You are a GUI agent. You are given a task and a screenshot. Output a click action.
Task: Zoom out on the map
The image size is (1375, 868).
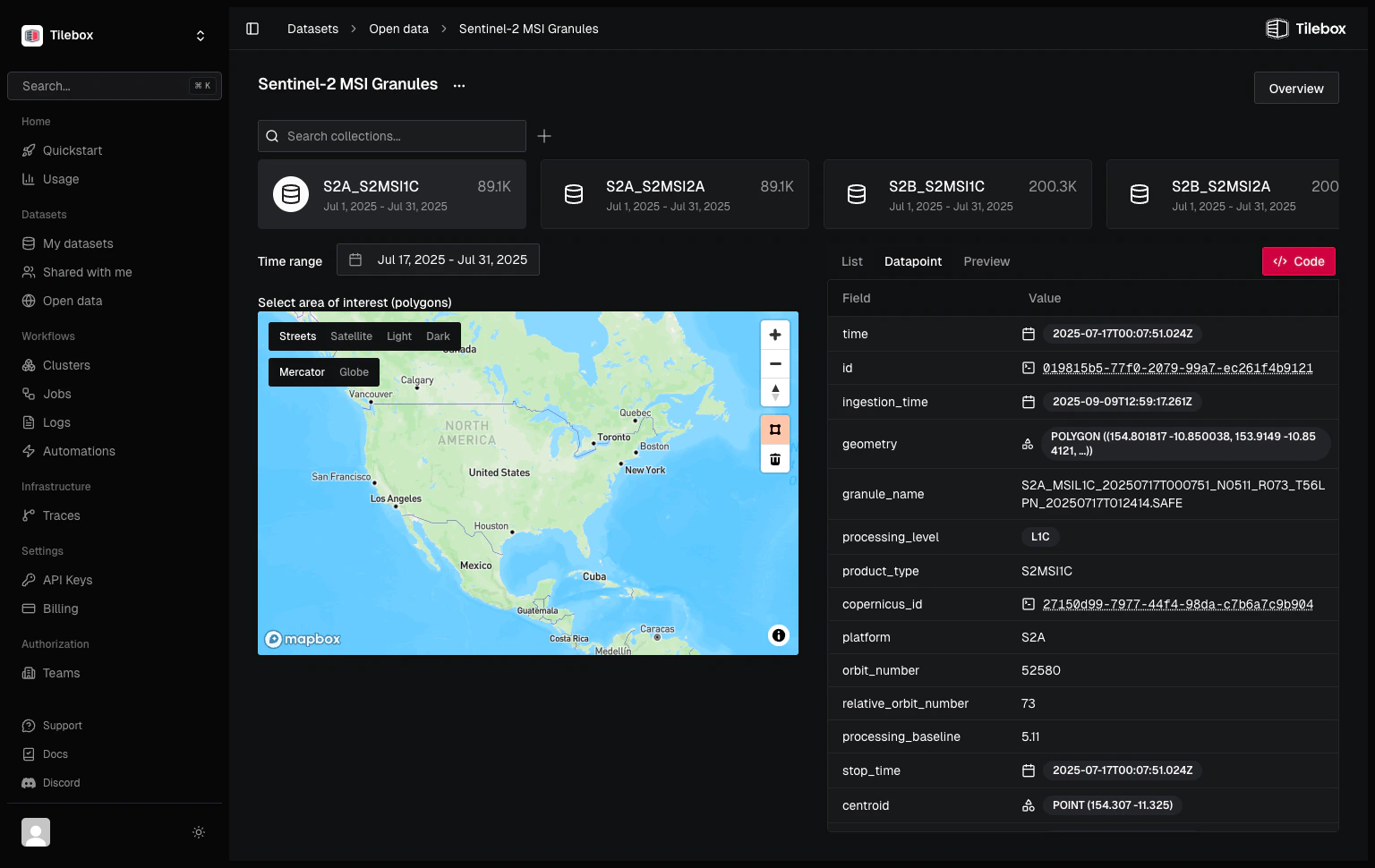click(775, 364)
